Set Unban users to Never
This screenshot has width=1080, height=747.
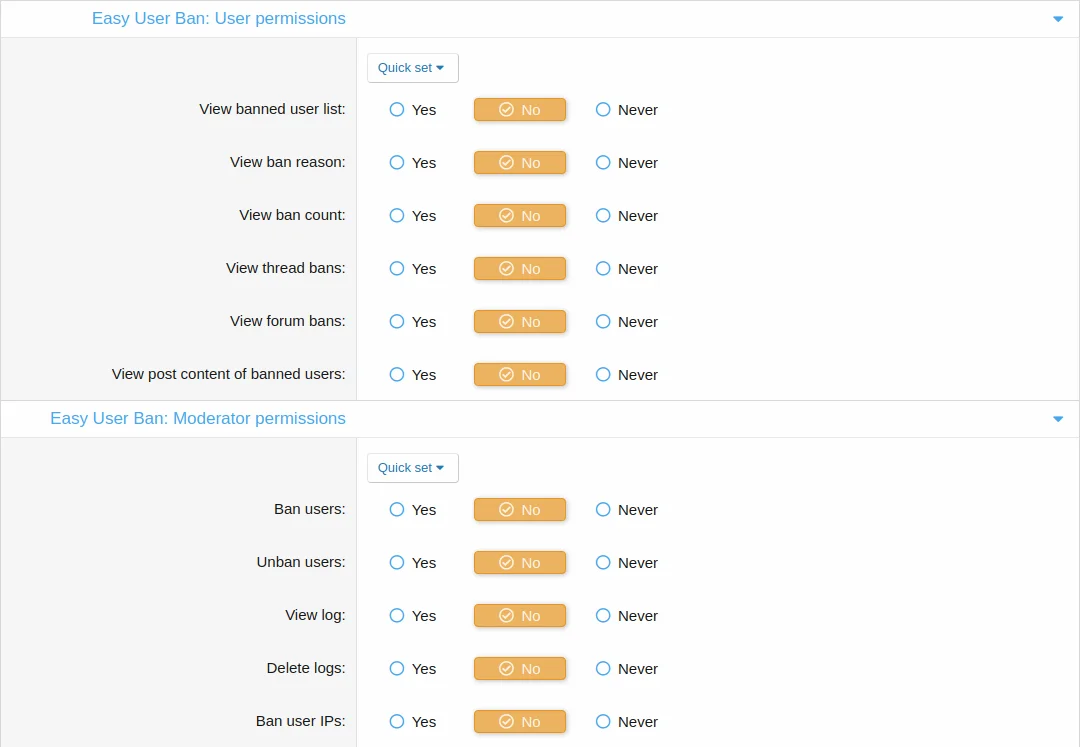pyautogui.click(x=603, y=563)
